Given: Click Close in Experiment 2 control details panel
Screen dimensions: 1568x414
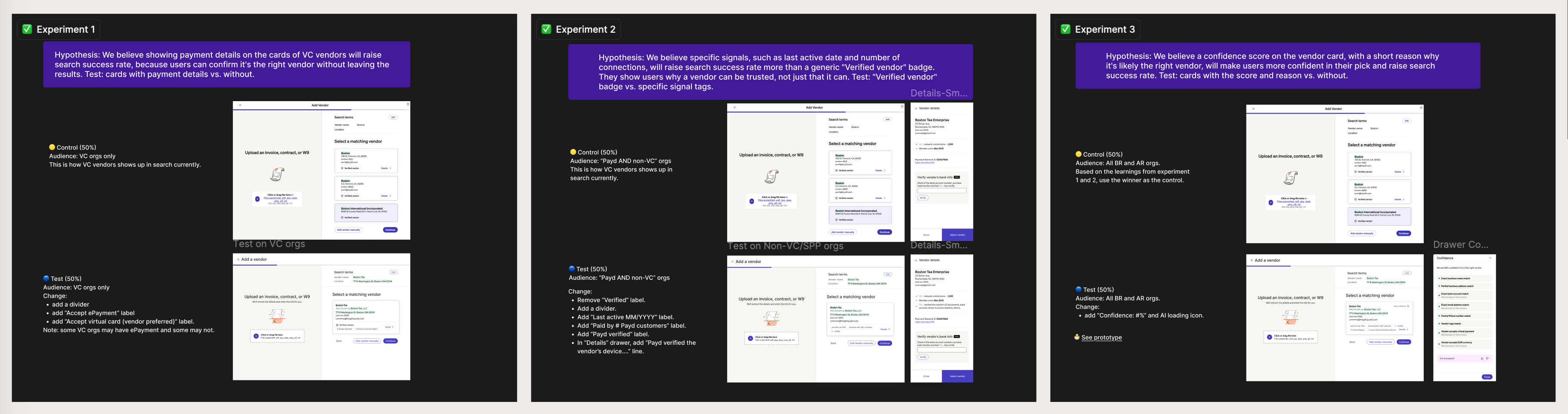Looking at the screenshot, I should (927, 235).
